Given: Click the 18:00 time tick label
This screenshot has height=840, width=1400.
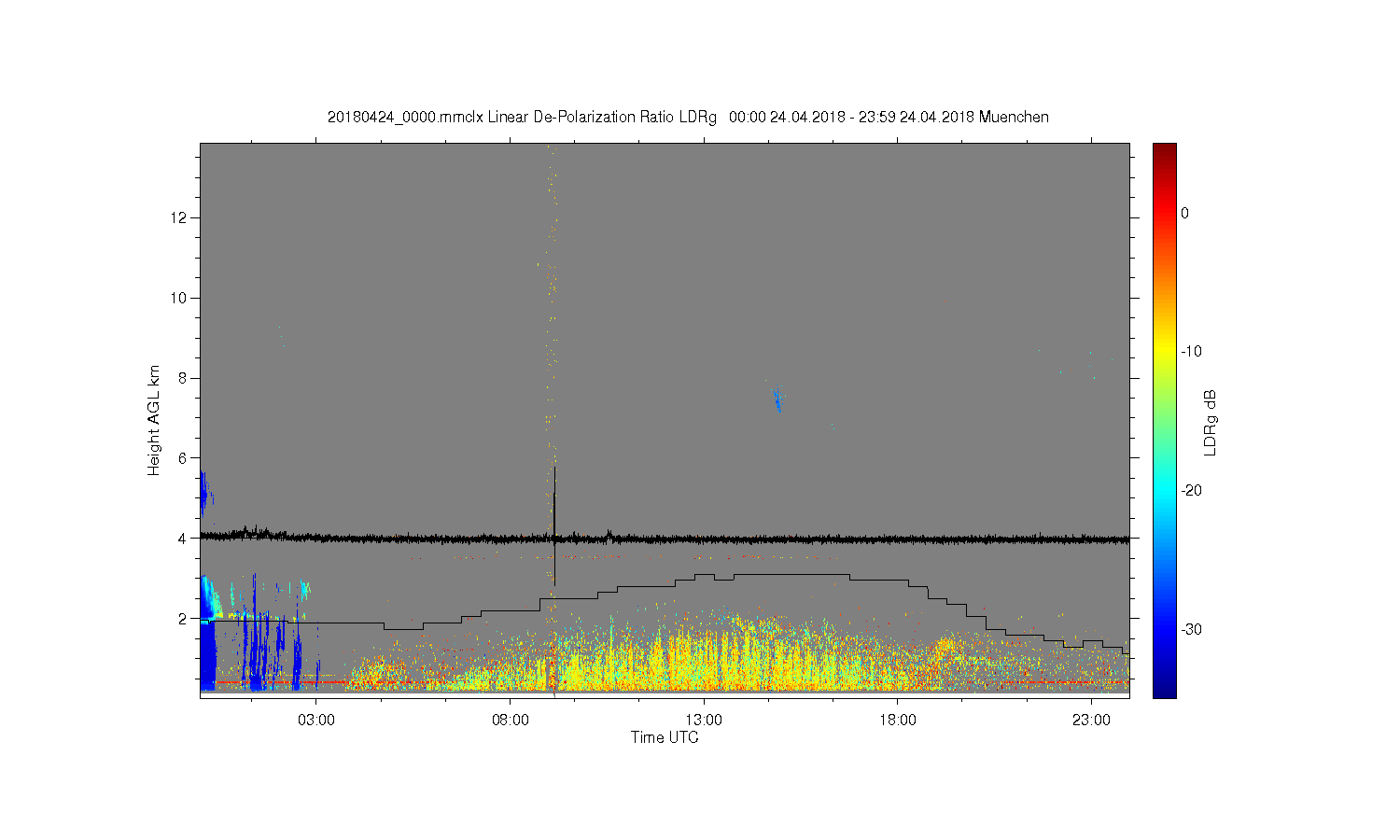Looking at the screenshot, I should [x=898, y=721].
